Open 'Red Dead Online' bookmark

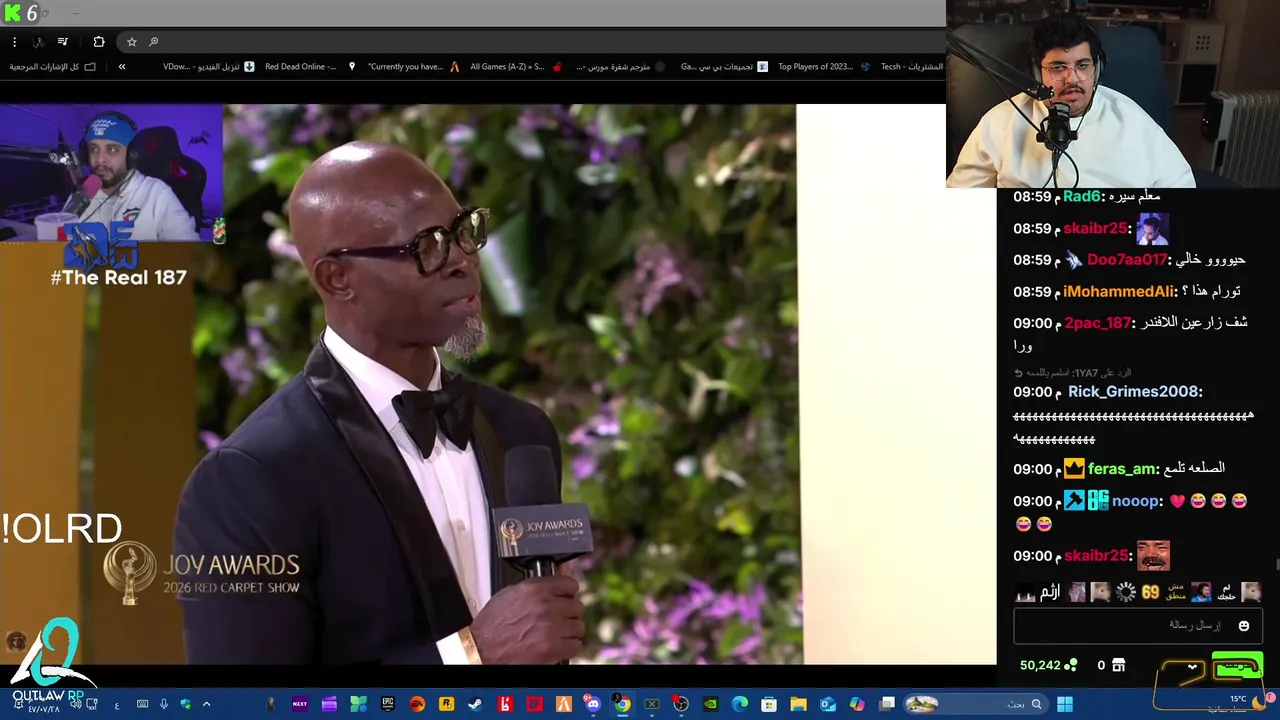[308, 67]
